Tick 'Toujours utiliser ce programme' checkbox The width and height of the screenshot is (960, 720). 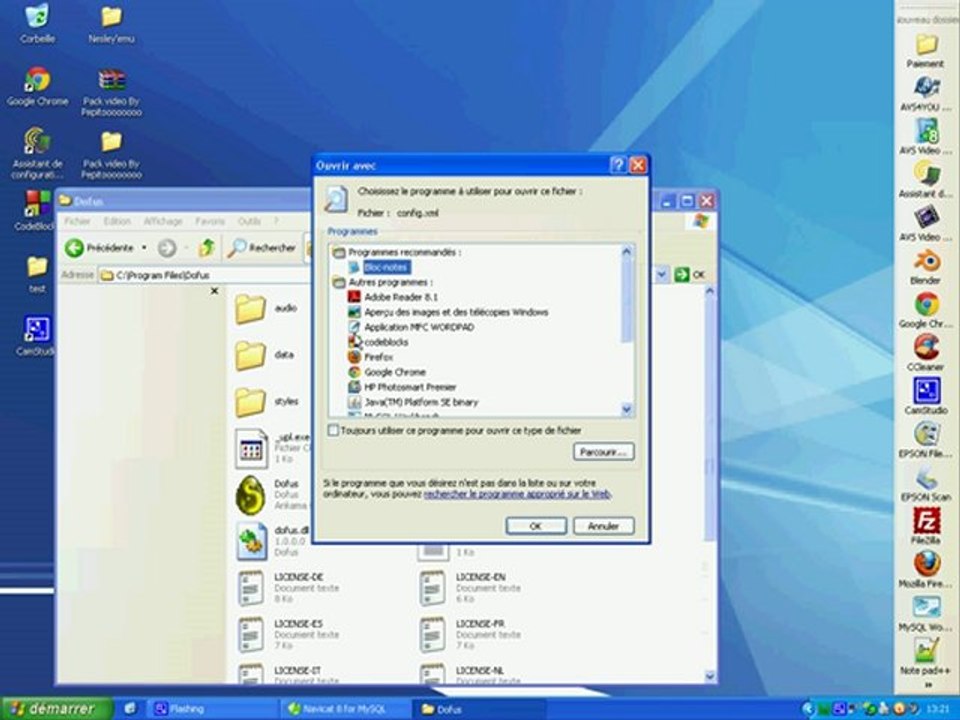[333, 430]
